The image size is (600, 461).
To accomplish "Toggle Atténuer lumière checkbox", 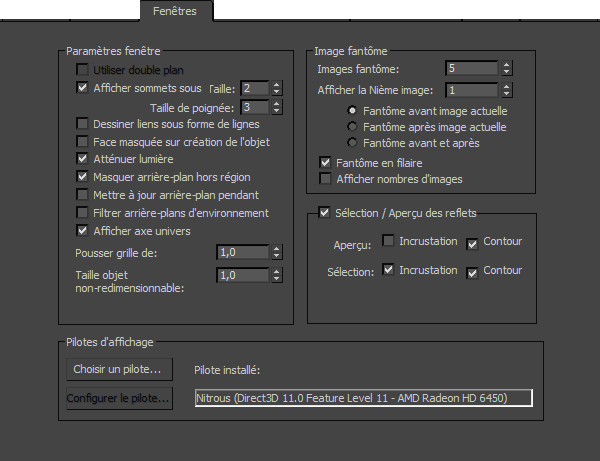I will click(82, 158).
